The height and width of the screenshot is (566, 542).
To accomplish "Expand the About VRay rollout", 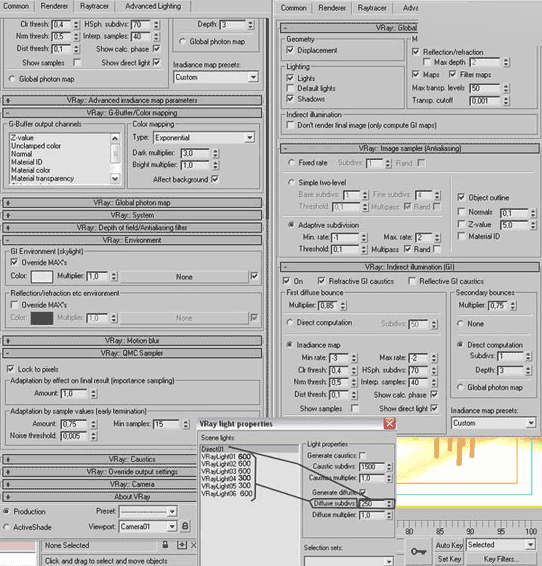I will [100, 497].
